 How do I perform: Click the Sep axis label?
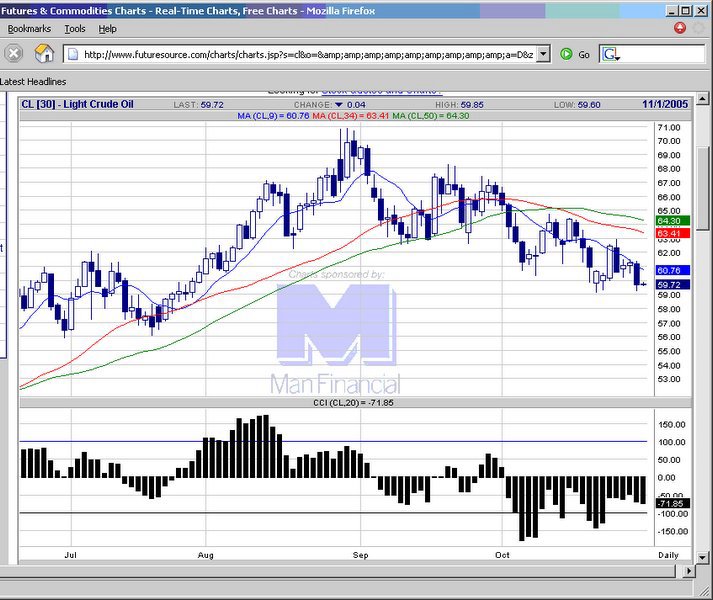coord(361,555)
